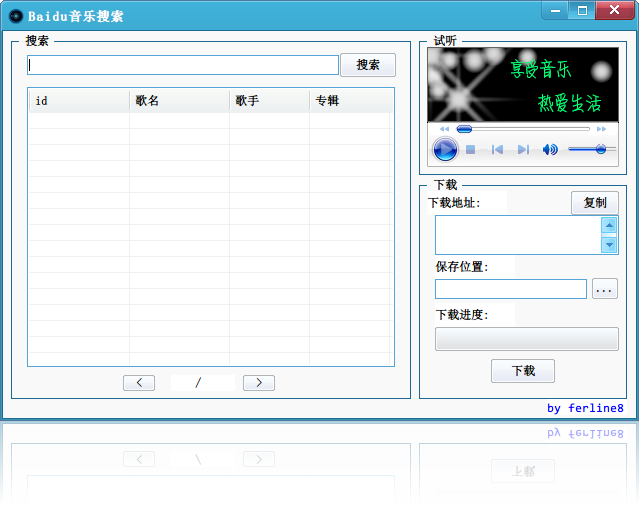
Task: Adjust the volume slider knob
Action: tap(600, 149)
